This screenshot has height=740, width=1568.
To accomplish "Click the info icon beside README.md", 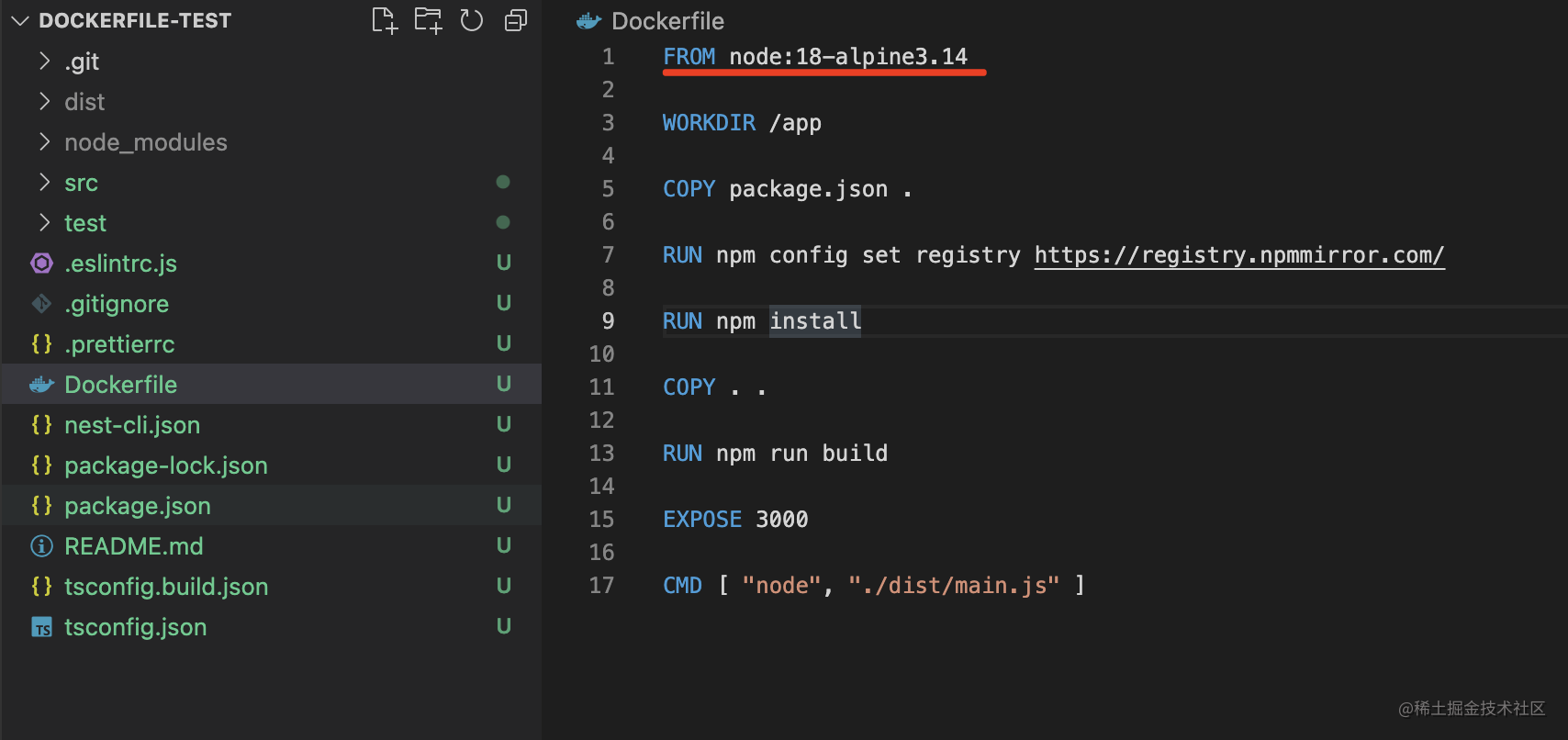I will [x=41, y=546].
